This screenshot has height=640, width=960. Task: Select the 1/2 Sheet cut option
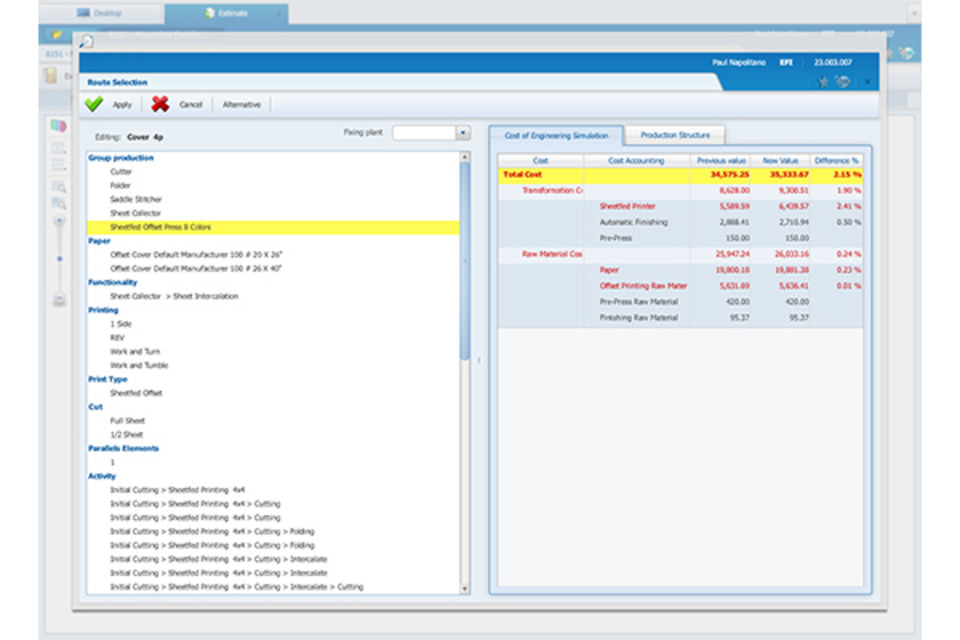coord(126,435)
